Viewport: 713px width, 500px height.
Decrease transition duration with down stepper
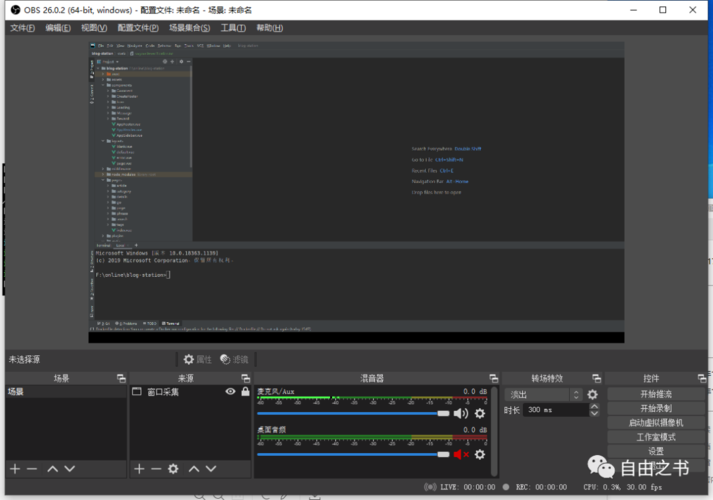pos(594,413)
